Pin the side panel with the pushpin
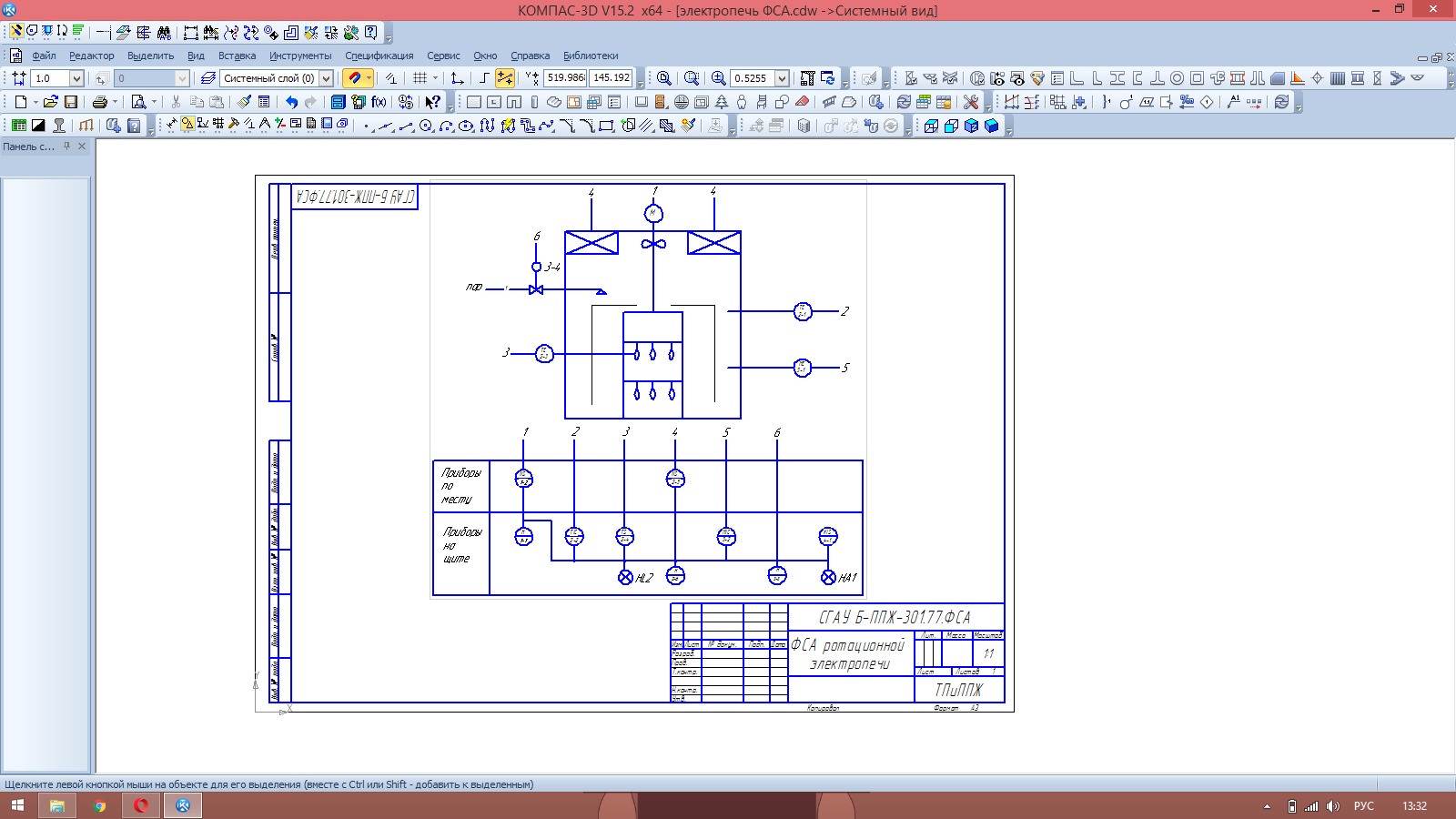 pyautogui.click(x=66, y=146)
